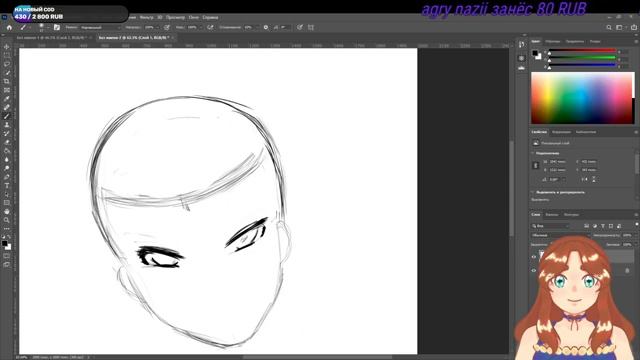Switch to the Образцы tab

point(553,41)
